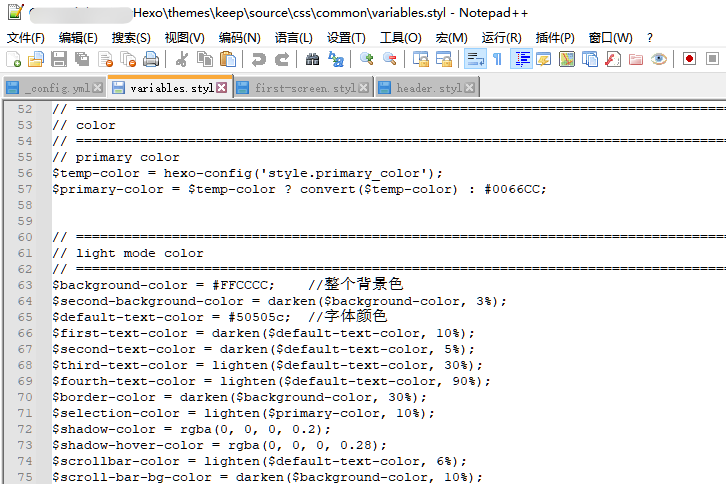Toggle file monitoring with the eye icon

659,59
